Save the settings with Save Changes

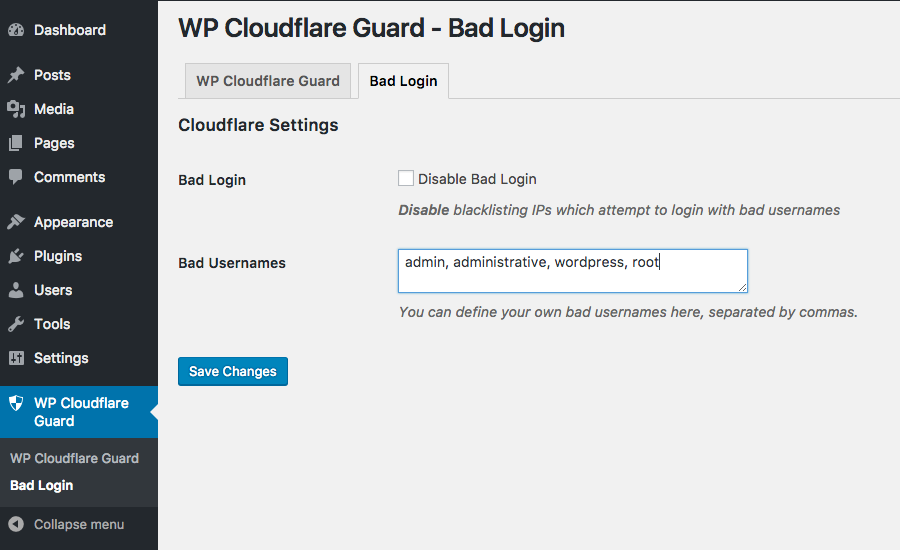(x=232, y=371)
